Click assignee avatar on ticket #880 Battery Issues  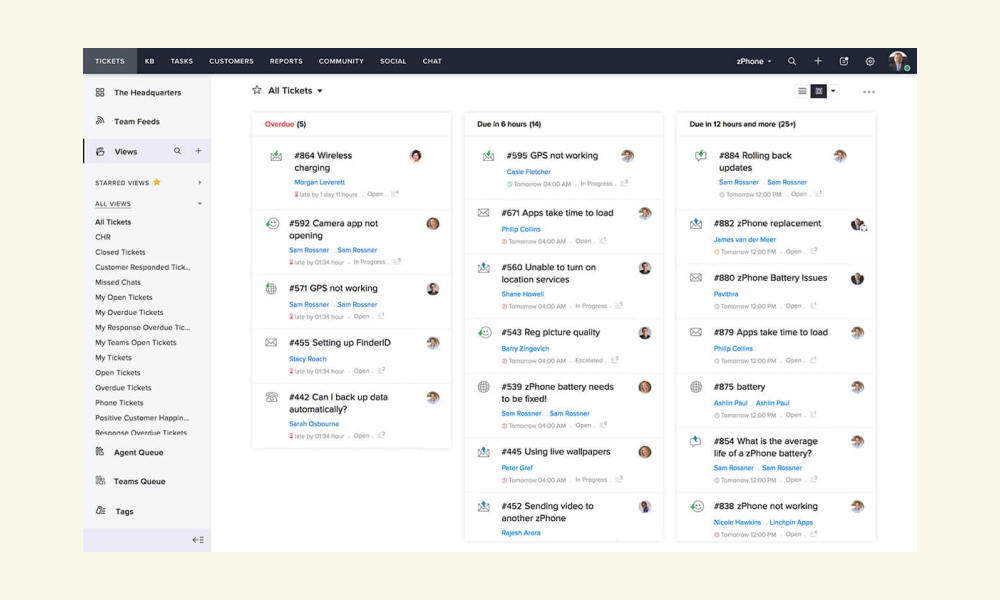point(857,279)
